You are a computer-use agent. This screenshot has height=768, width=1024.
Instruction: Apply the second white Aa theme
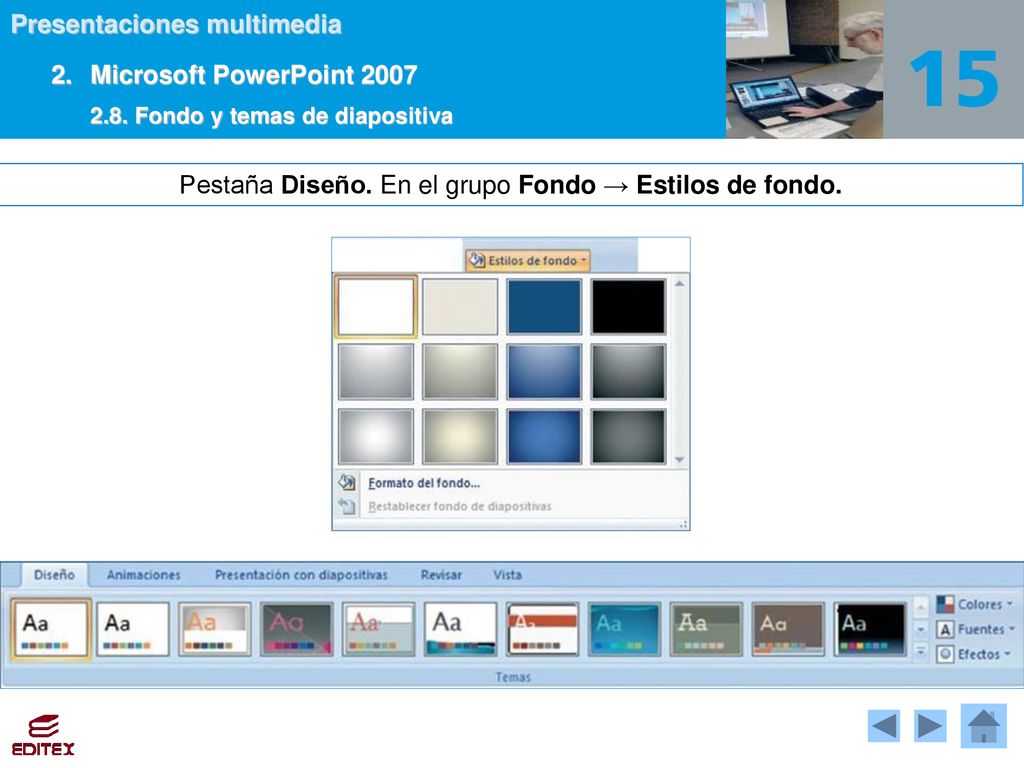pos(133,630)
